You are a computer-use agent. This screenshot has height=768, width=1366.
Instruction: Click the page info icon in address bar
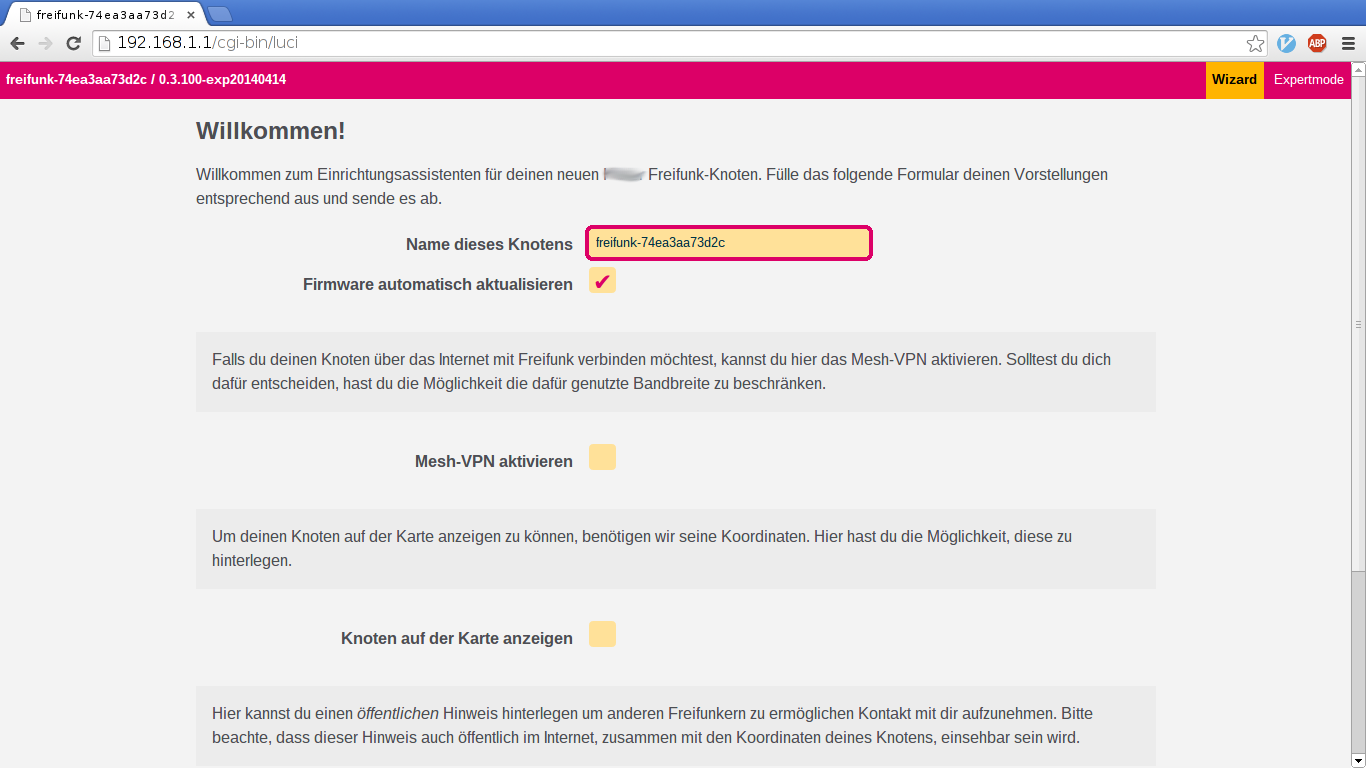(x=105, y=43)
